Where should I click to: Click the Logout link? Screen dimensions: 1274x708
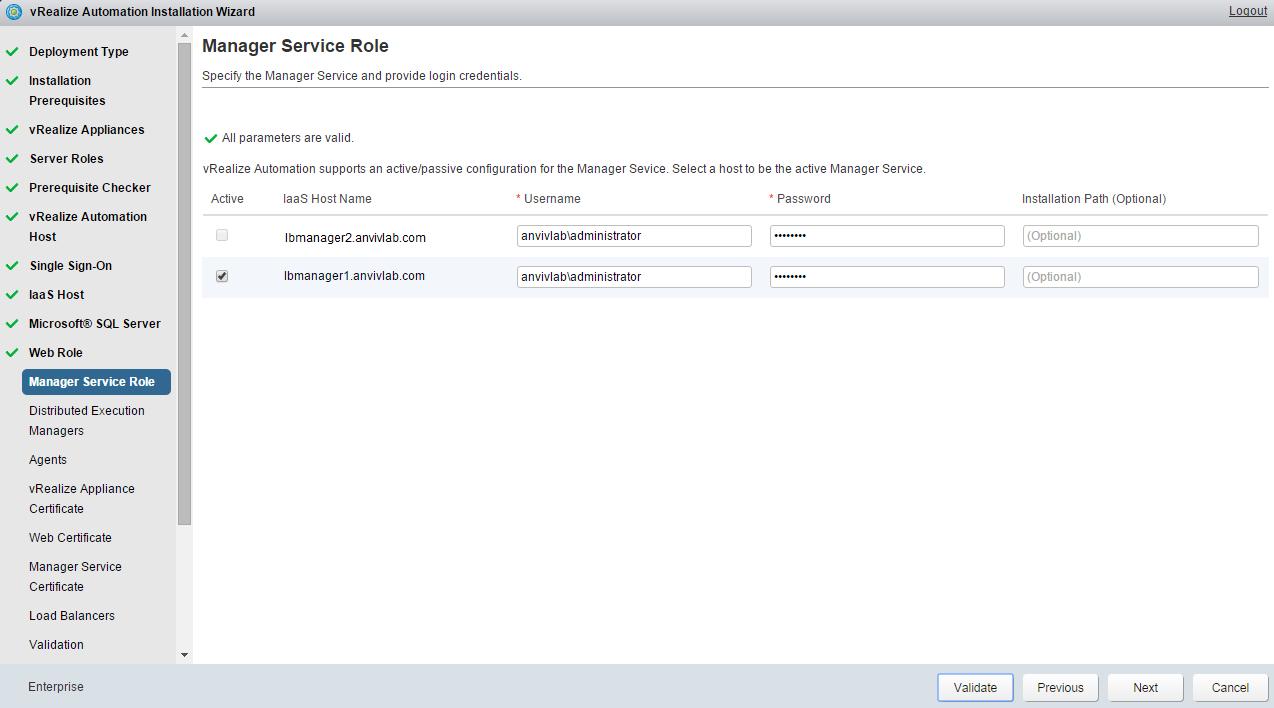pos(1248,11)
